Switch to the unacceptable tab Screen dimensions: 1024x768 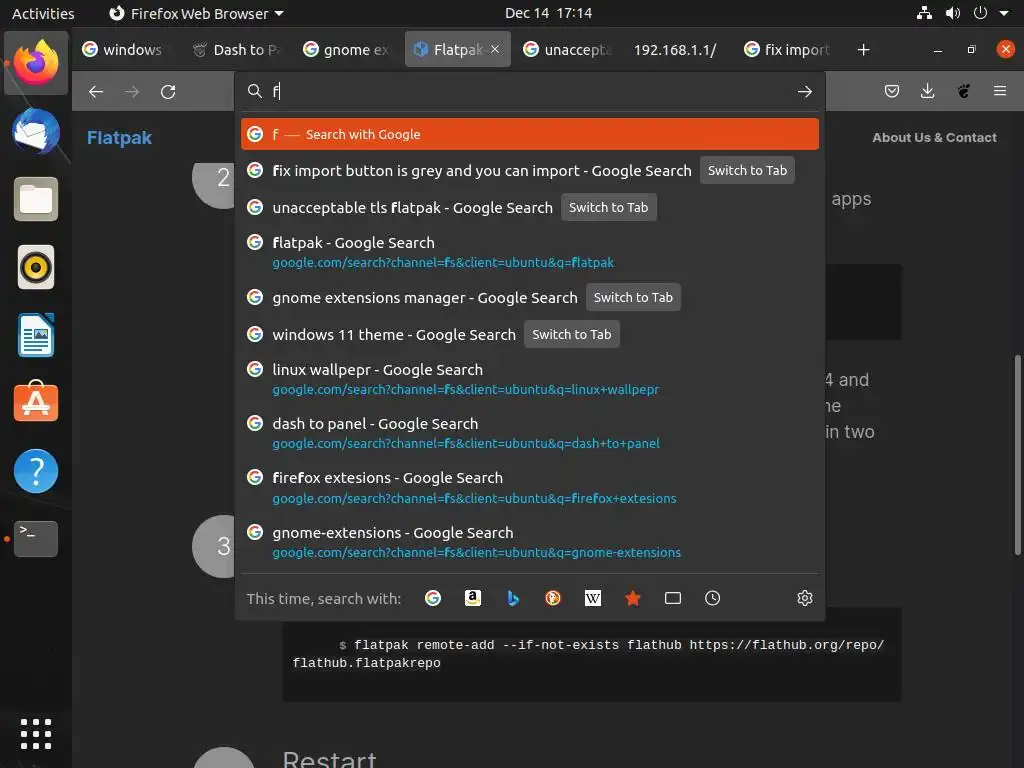[x=568, y=50]
